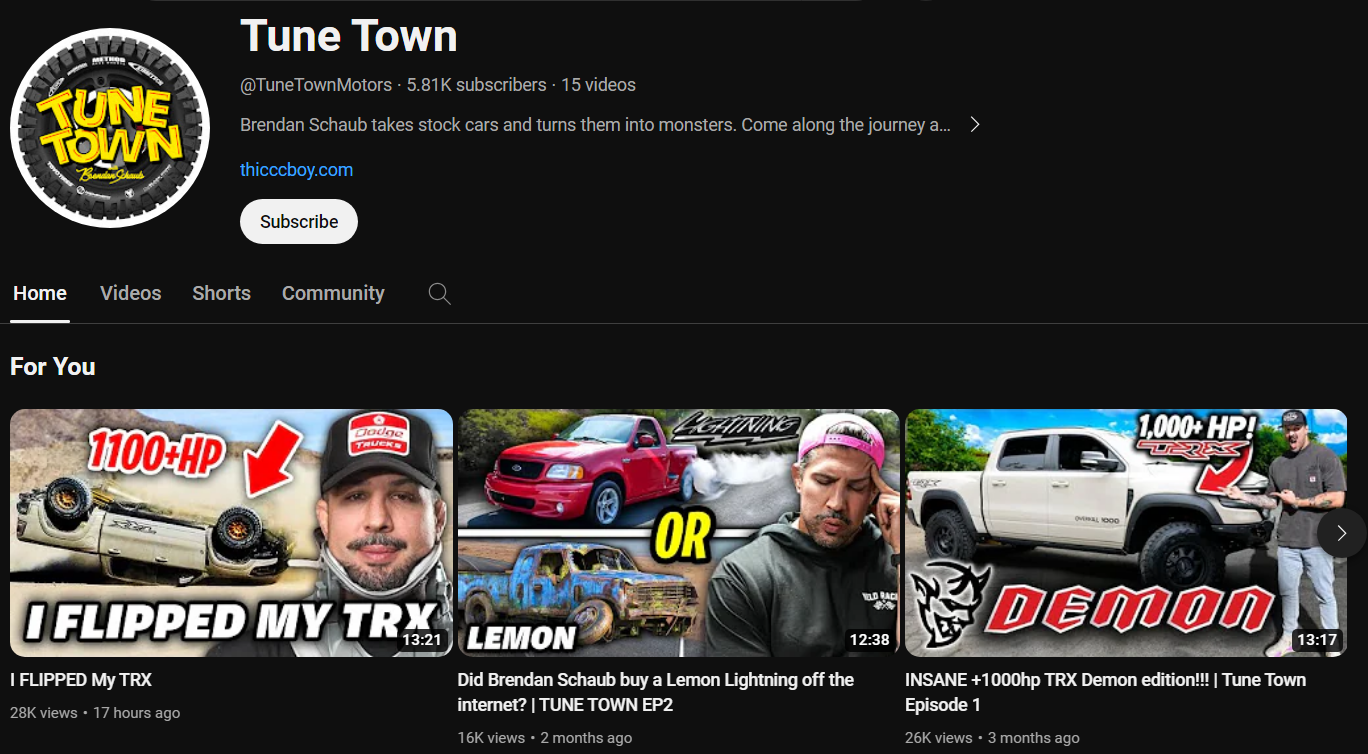Open the channel search magnifier icon

tap(439, 294)
